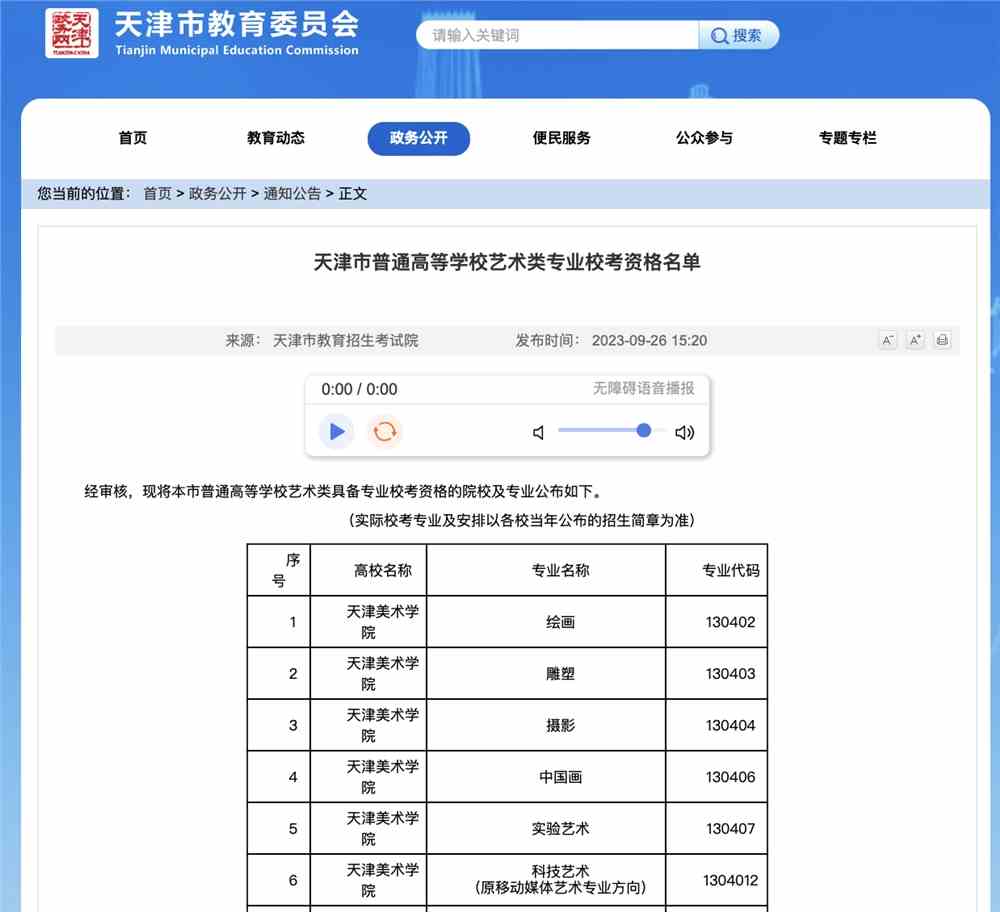Go to 首页 in the breadcrumb
1000x912 pixels.
pos(158,194)
